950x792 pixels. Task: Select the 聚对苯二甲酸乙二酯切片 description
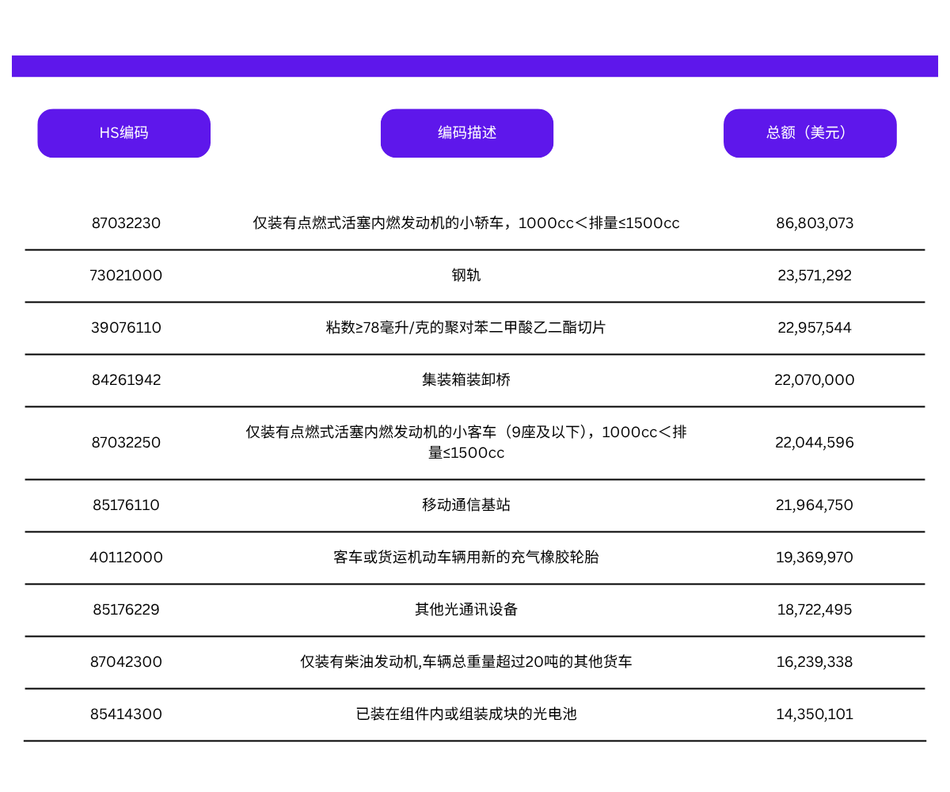coord(466,328)
